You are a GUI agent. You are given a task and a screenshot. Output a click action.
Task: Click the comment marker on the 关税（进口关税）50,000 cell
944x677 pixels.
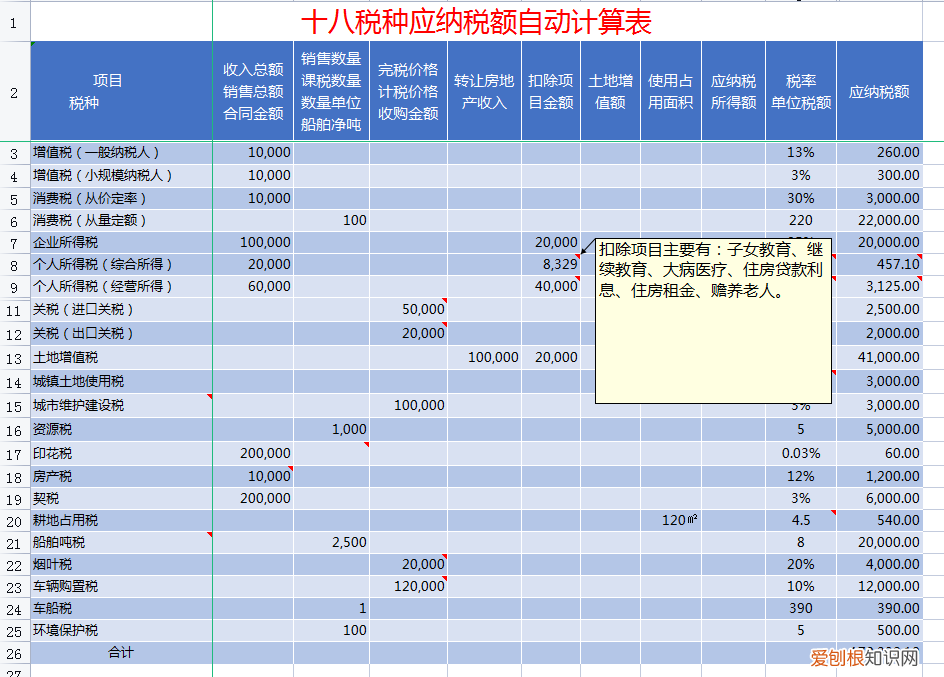pos(445,299)
